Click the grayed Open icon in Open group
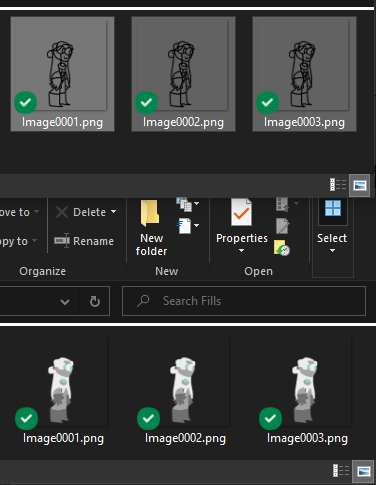Viewport: 376px width, 485px height. point(282,204)
